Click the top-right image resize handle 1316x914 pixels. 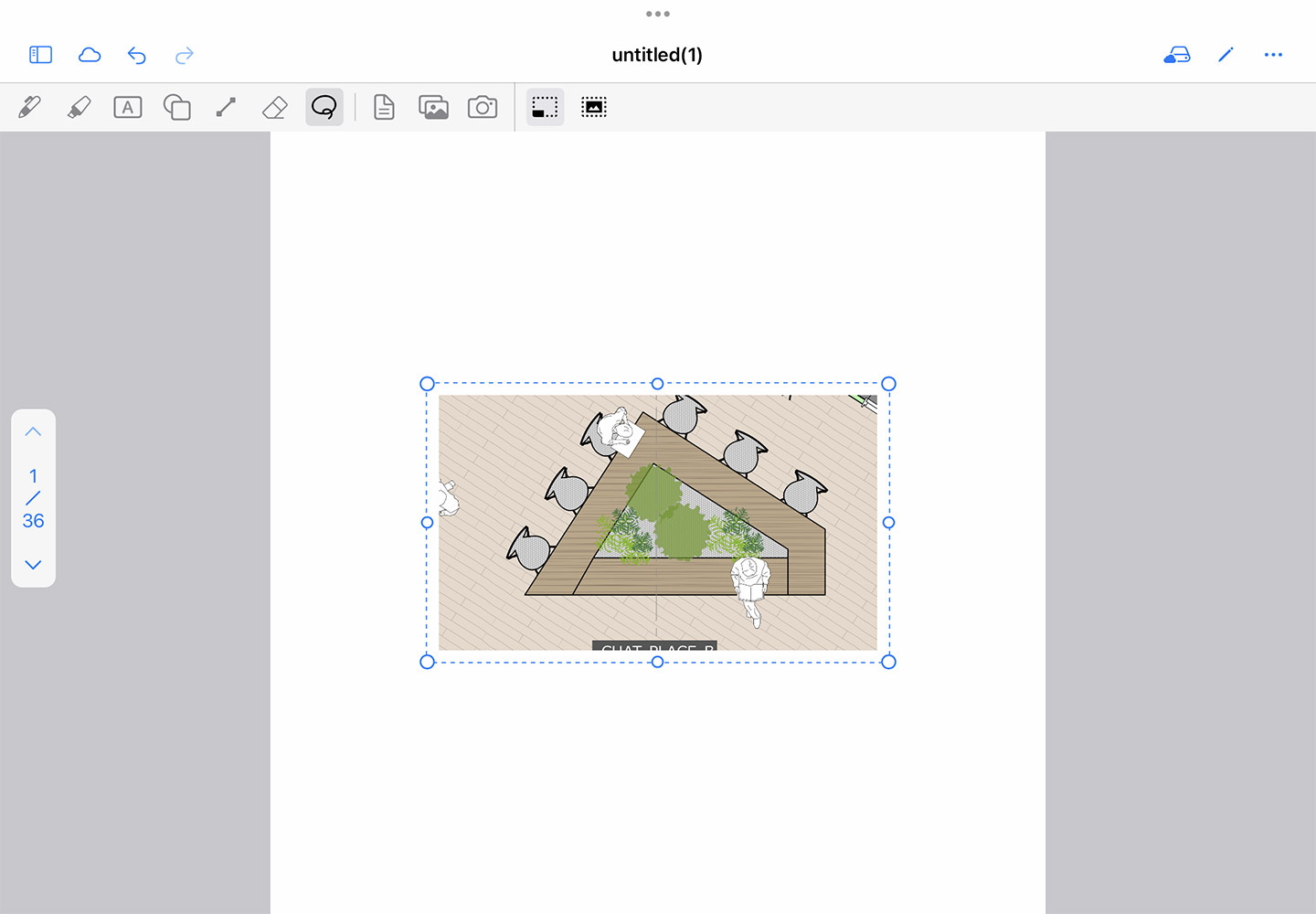[x=888, y=384]
